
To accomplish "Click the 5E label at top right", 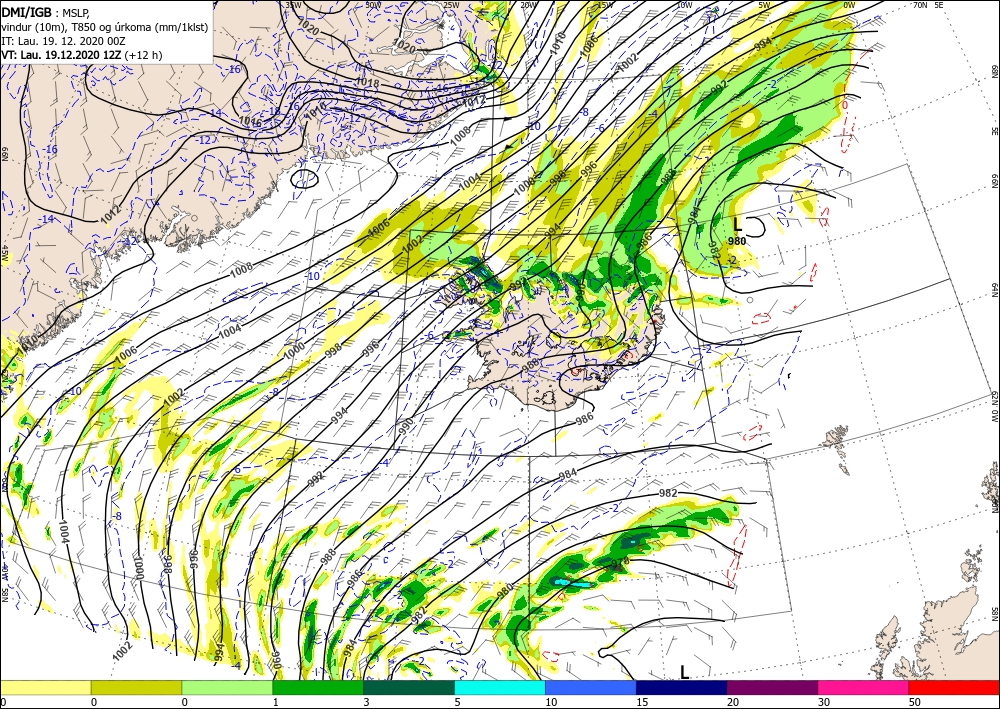I will point(939,5).
